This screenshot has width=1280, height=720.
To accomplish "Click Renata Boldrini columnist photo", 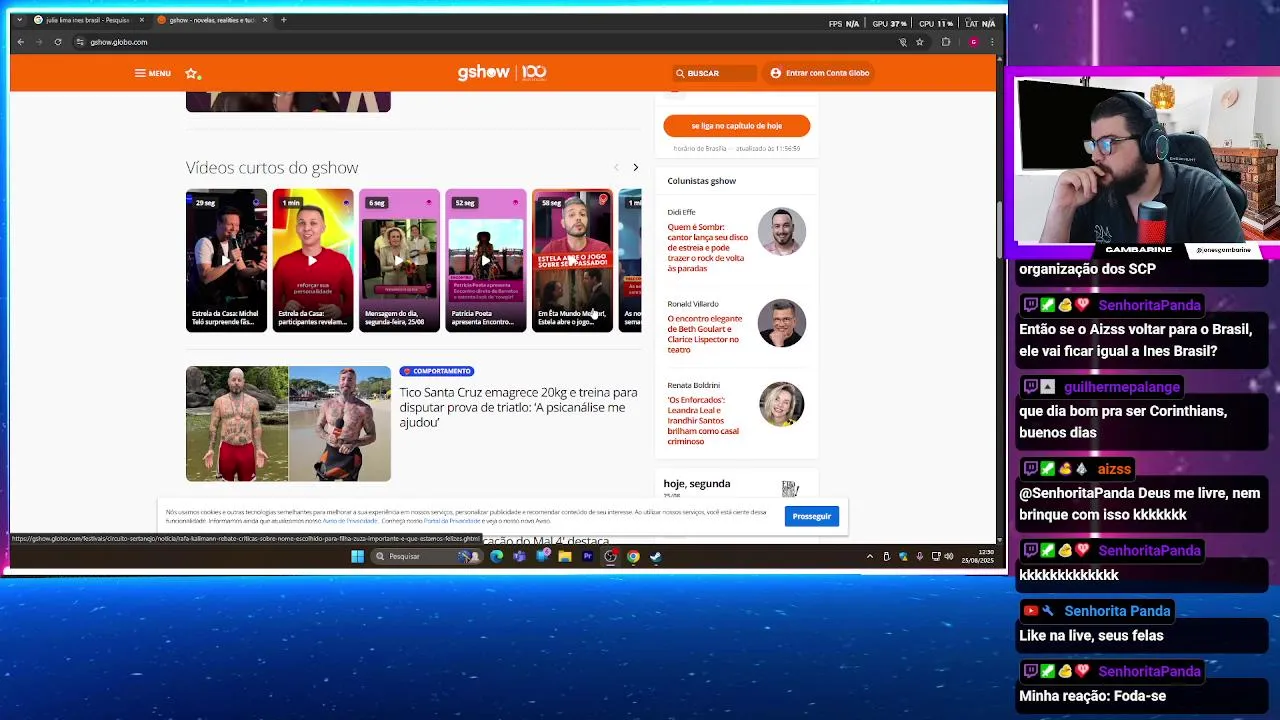I will [x=781, y=405].
